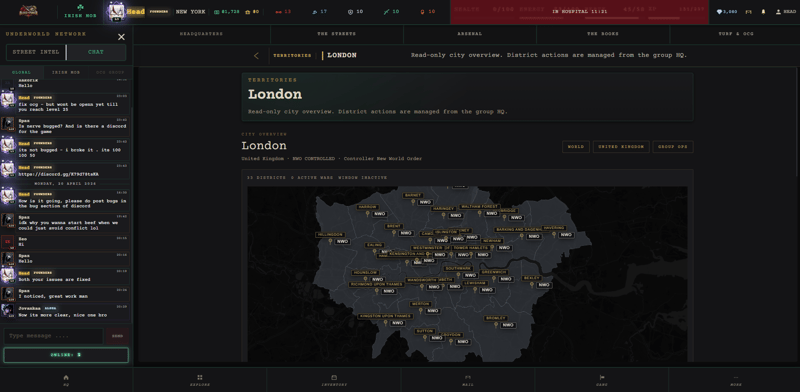Screen dimensions: 800x392
Task: Click Jovankaa's avatar in the chat
Action: coord(8,311)
